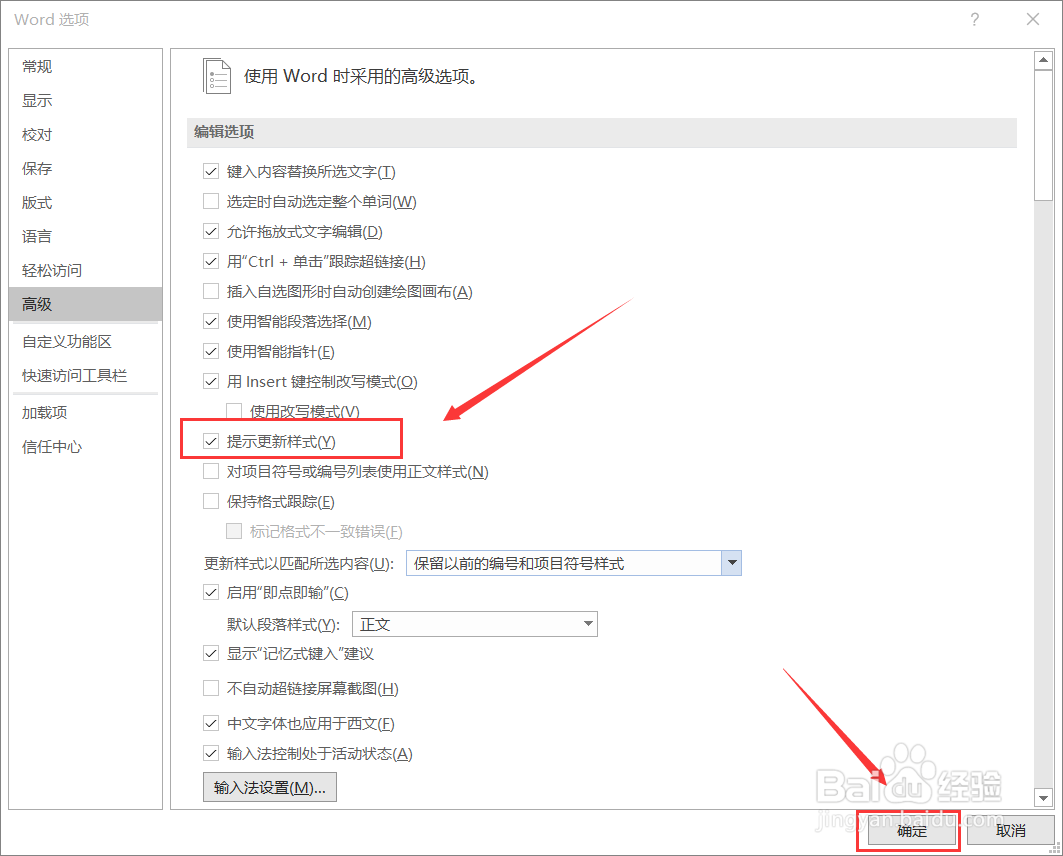This screenshot has width=1063, height=856.
Task: Click the scrollbar down arrow
Action: coord(1043,798)
